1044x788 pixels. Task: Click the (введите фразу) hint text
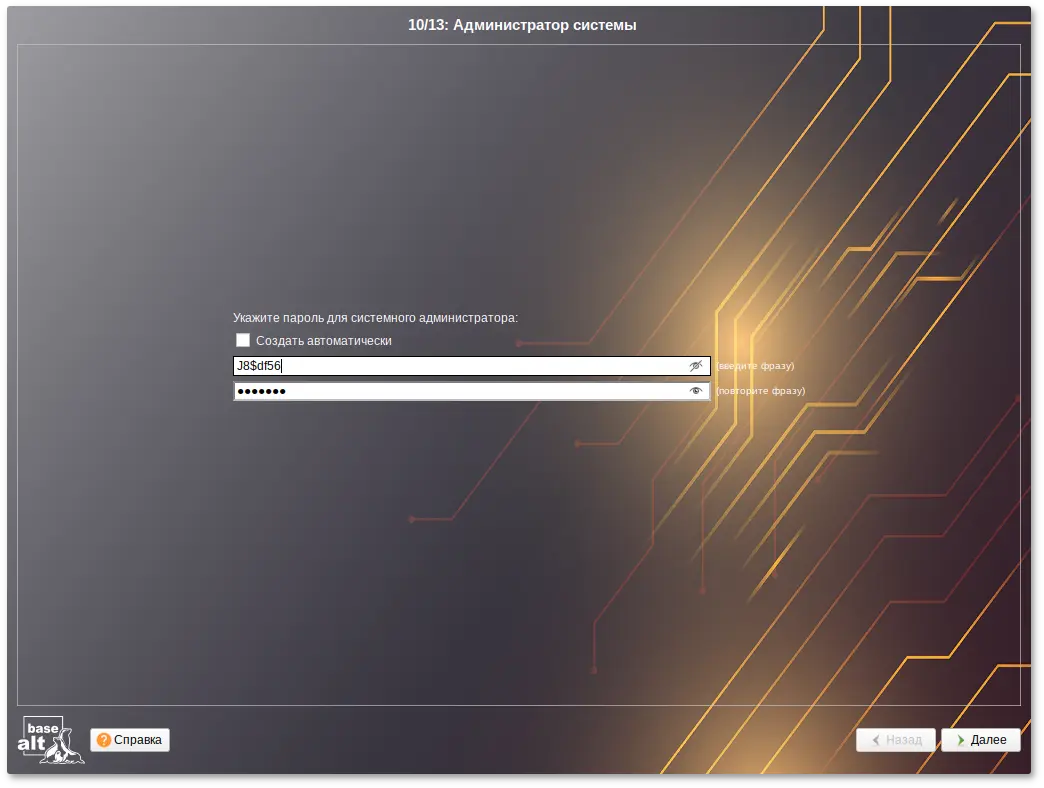click(x=755, y=366)
